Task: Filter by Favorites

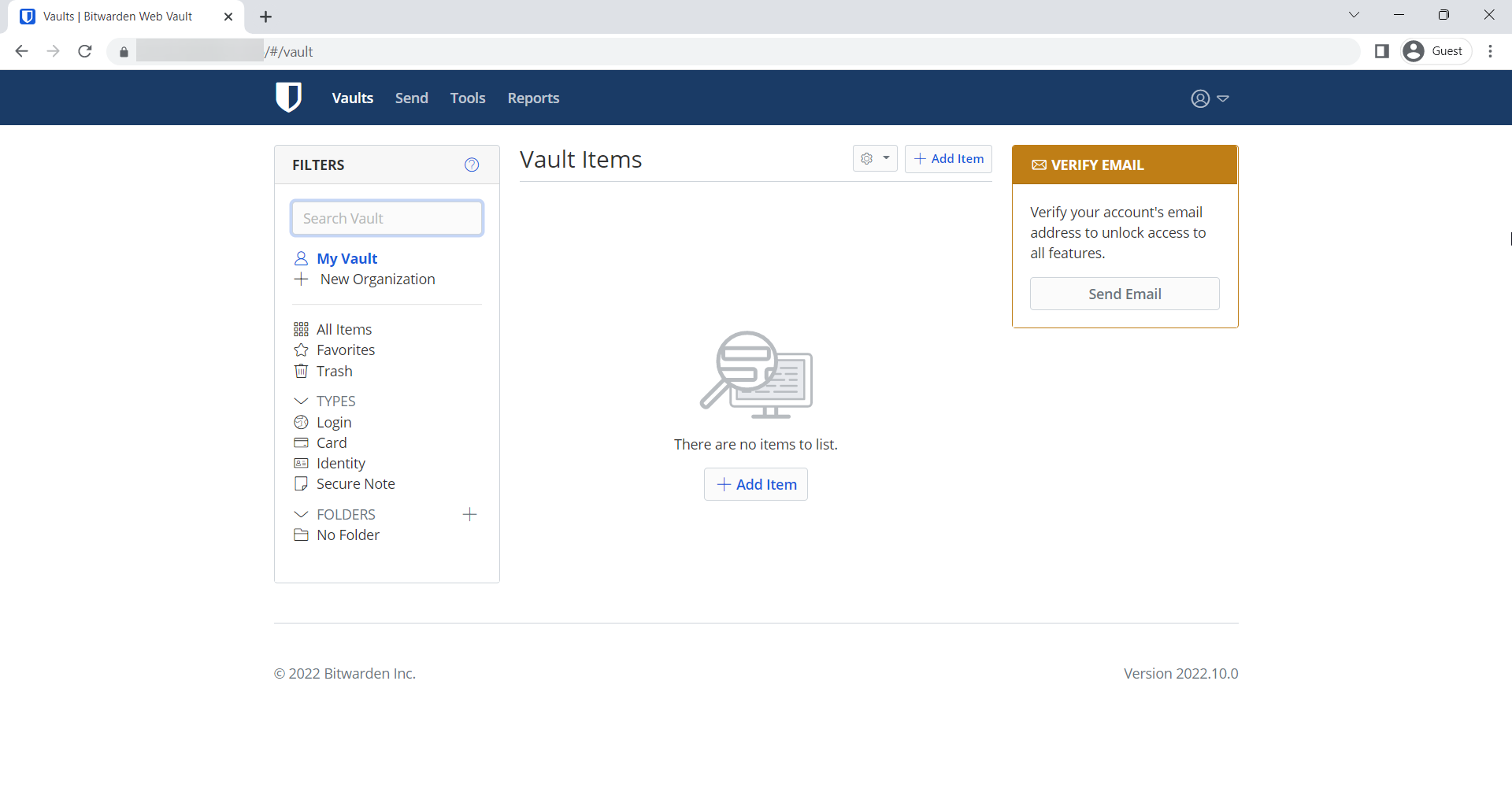Action: point(346,350)
